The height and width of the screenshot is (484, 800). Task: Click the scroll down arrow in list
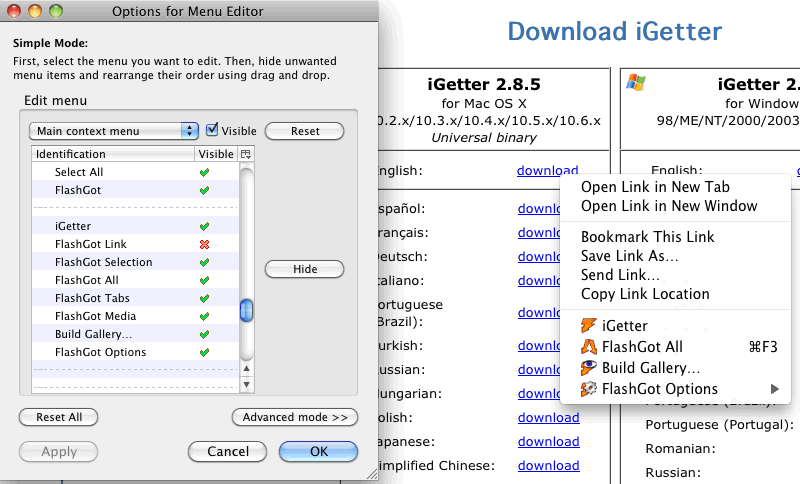pos(246,385)
